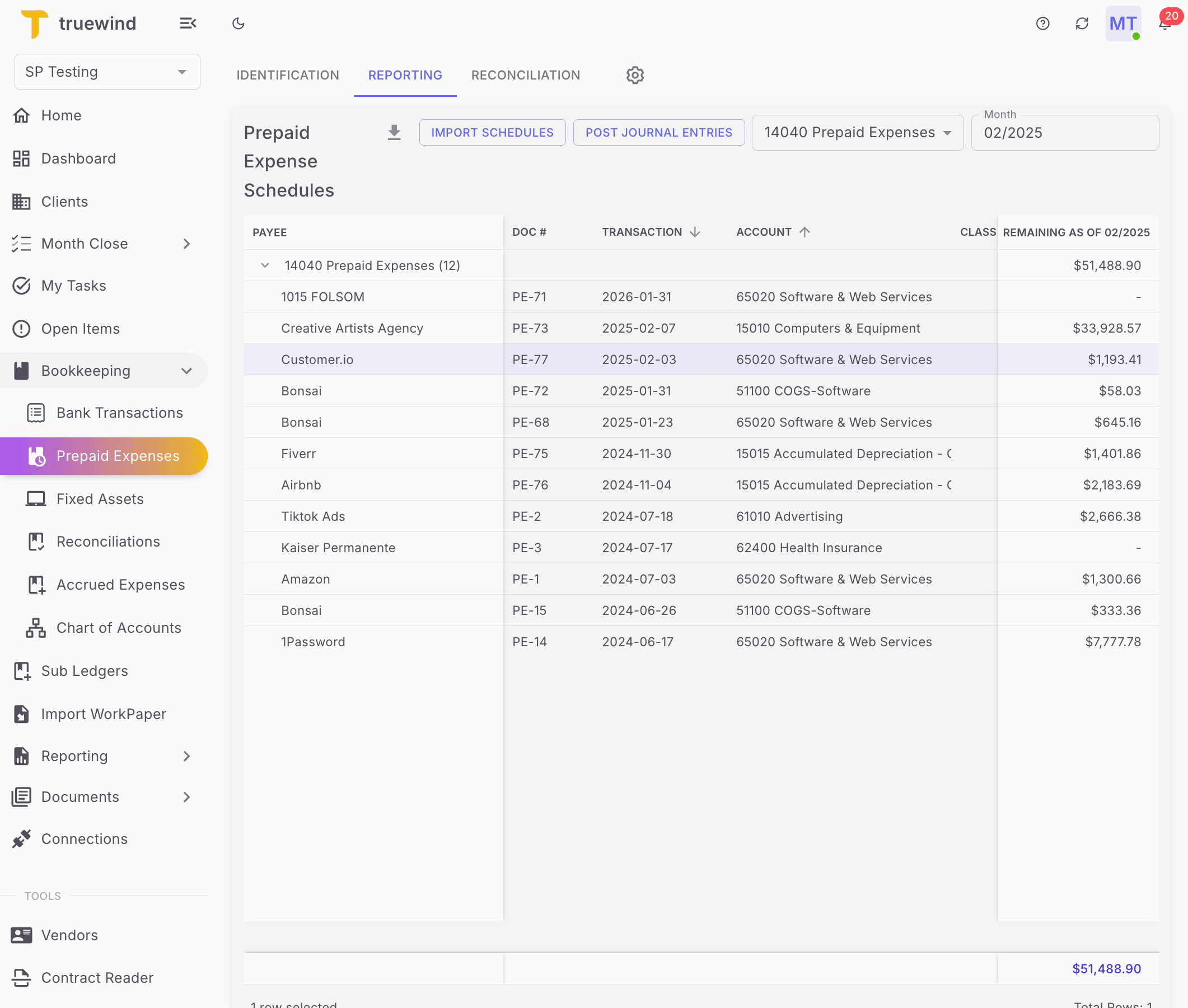Open the help question mark icon
1188x1008 pixels.
(x=1042, y=24)
